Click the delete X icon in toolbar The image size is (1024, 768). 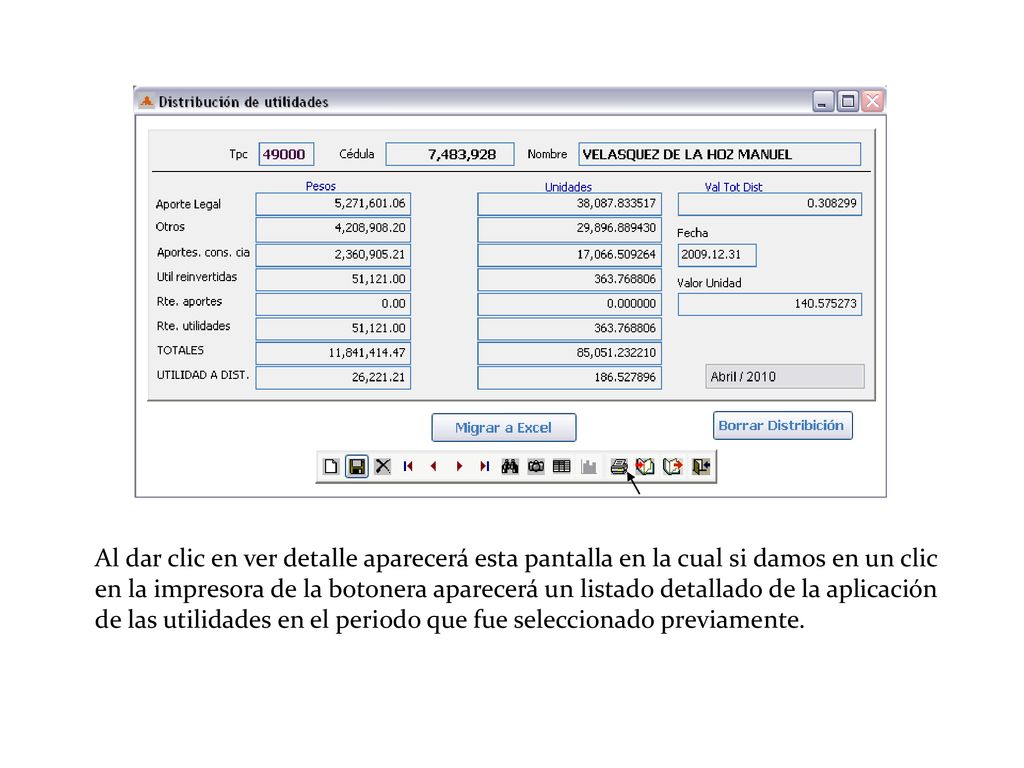pos(383,466)
